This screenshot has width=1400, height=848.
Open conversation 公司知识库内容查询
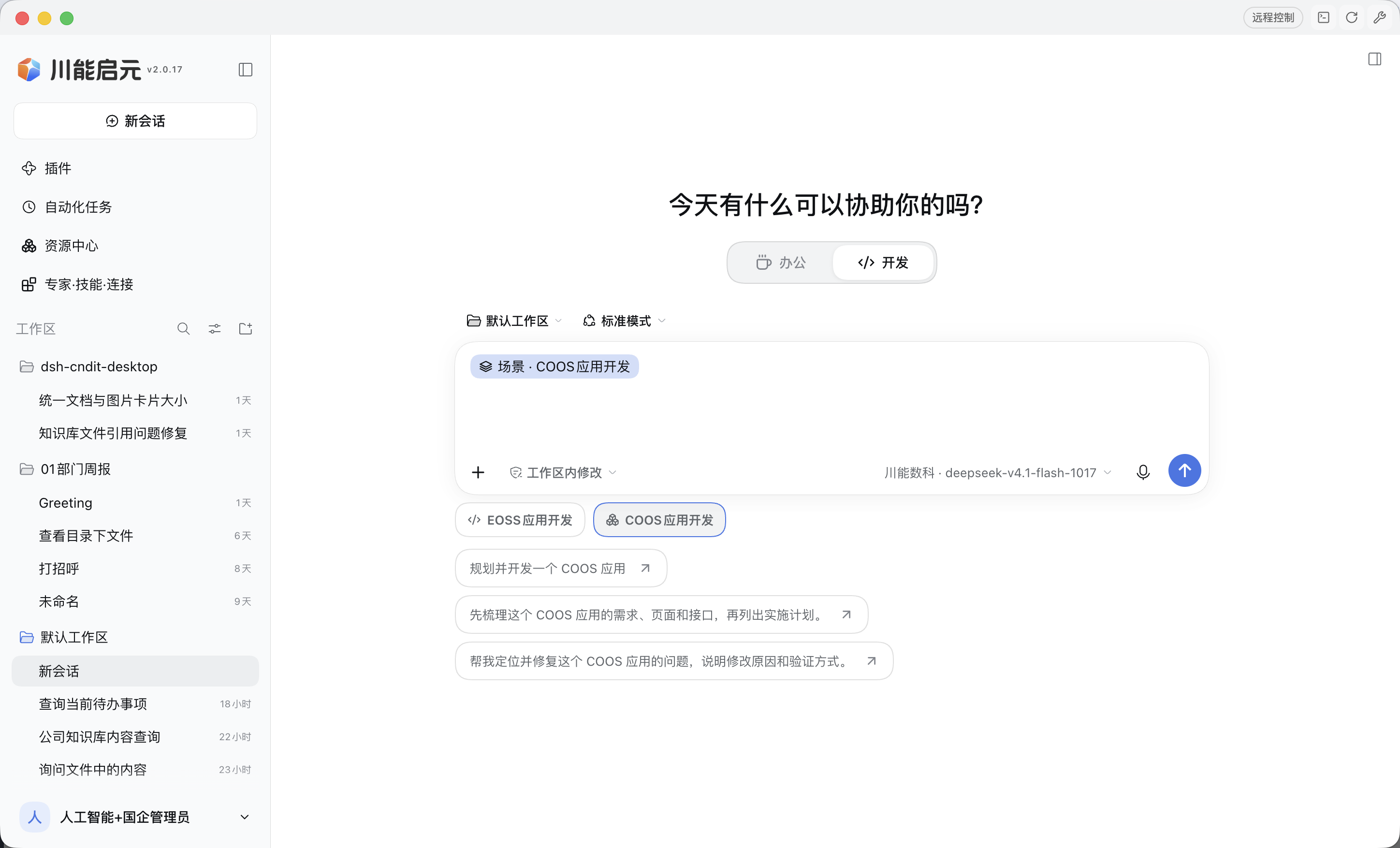point(135,737)
